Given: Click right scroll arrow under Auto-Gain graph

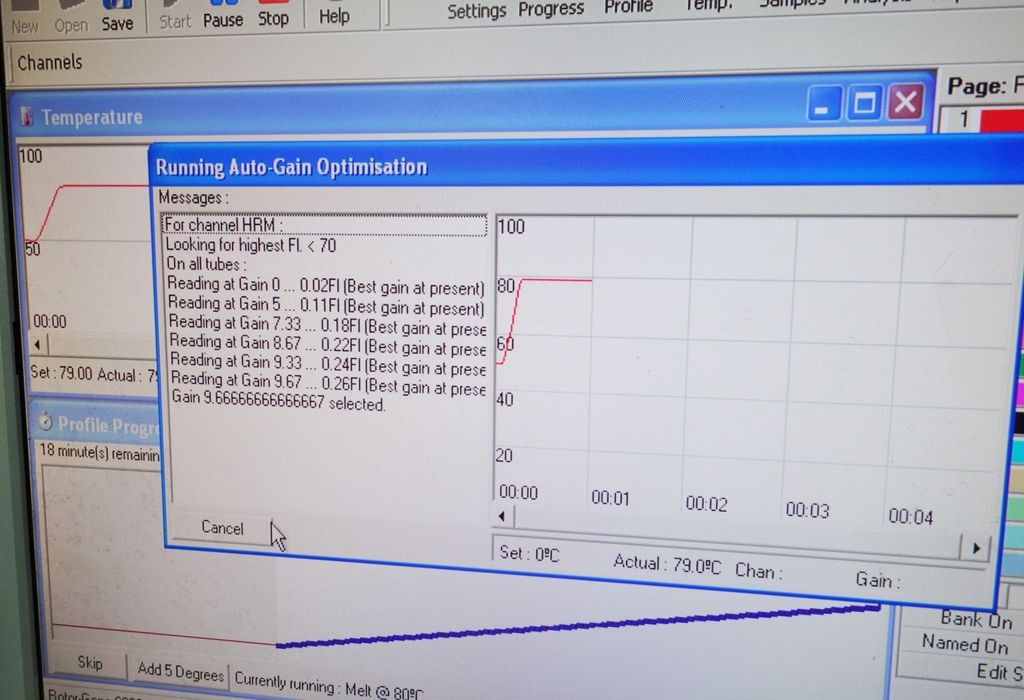Looking at the screenshot, I should [976, 548].
